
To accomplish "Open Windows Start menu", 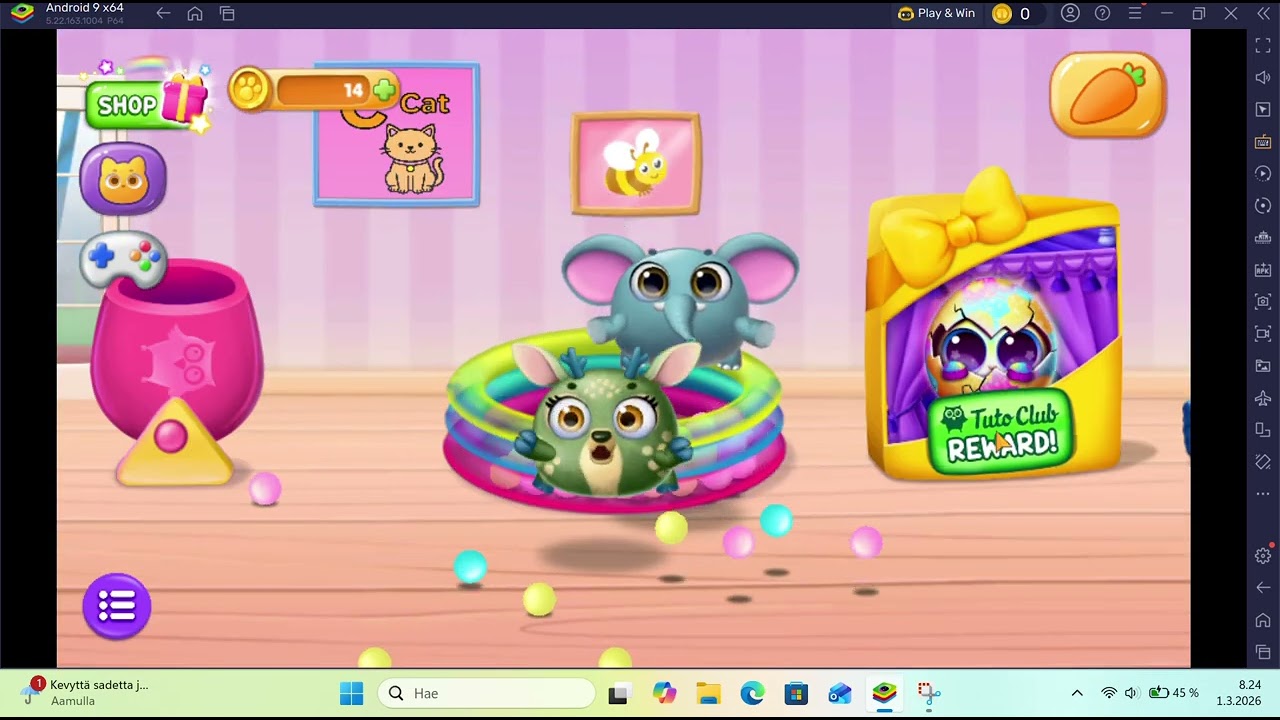I will tap(352, 693).
